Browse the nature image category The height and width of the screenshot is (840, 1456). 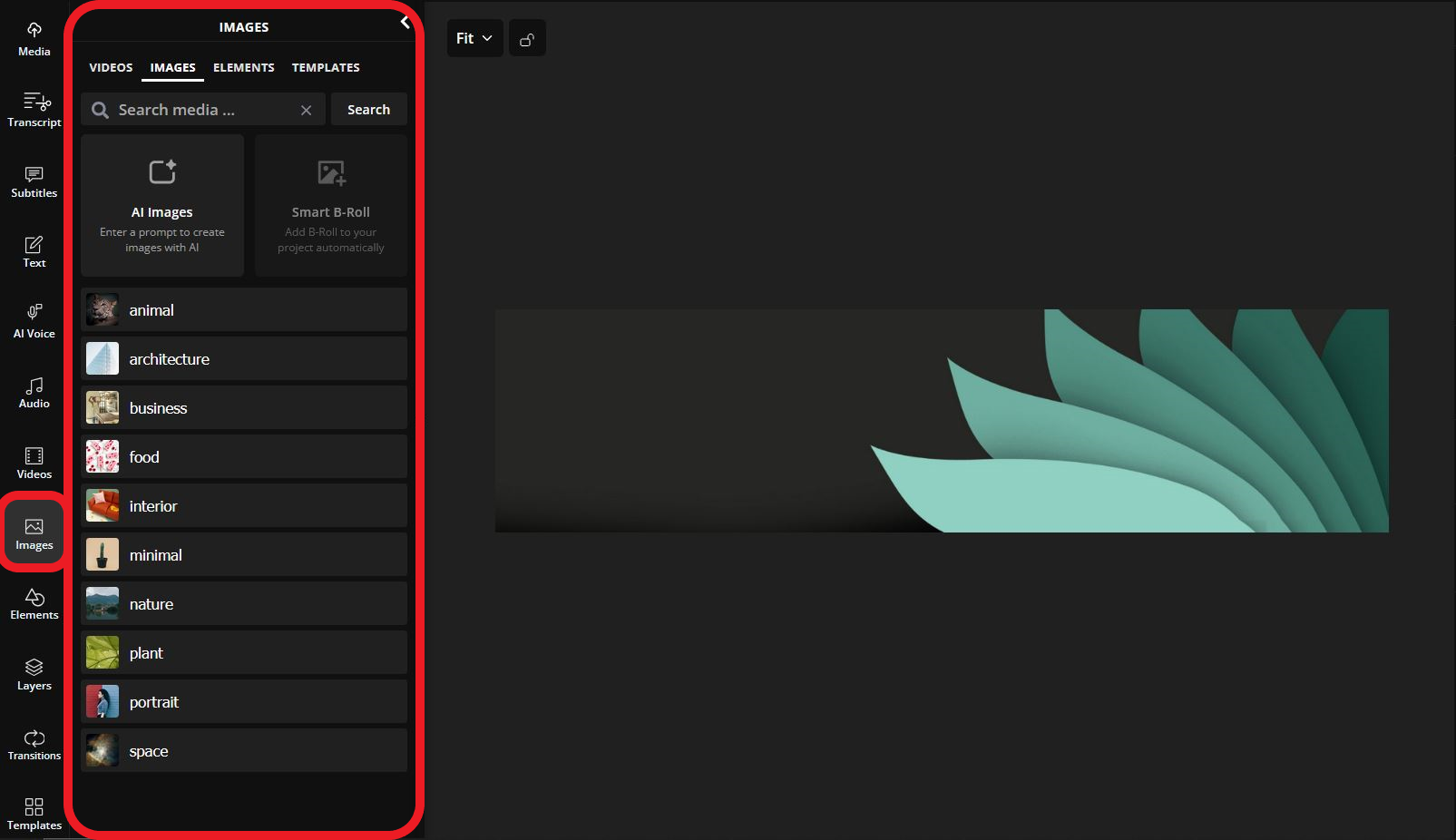[243, 603]
